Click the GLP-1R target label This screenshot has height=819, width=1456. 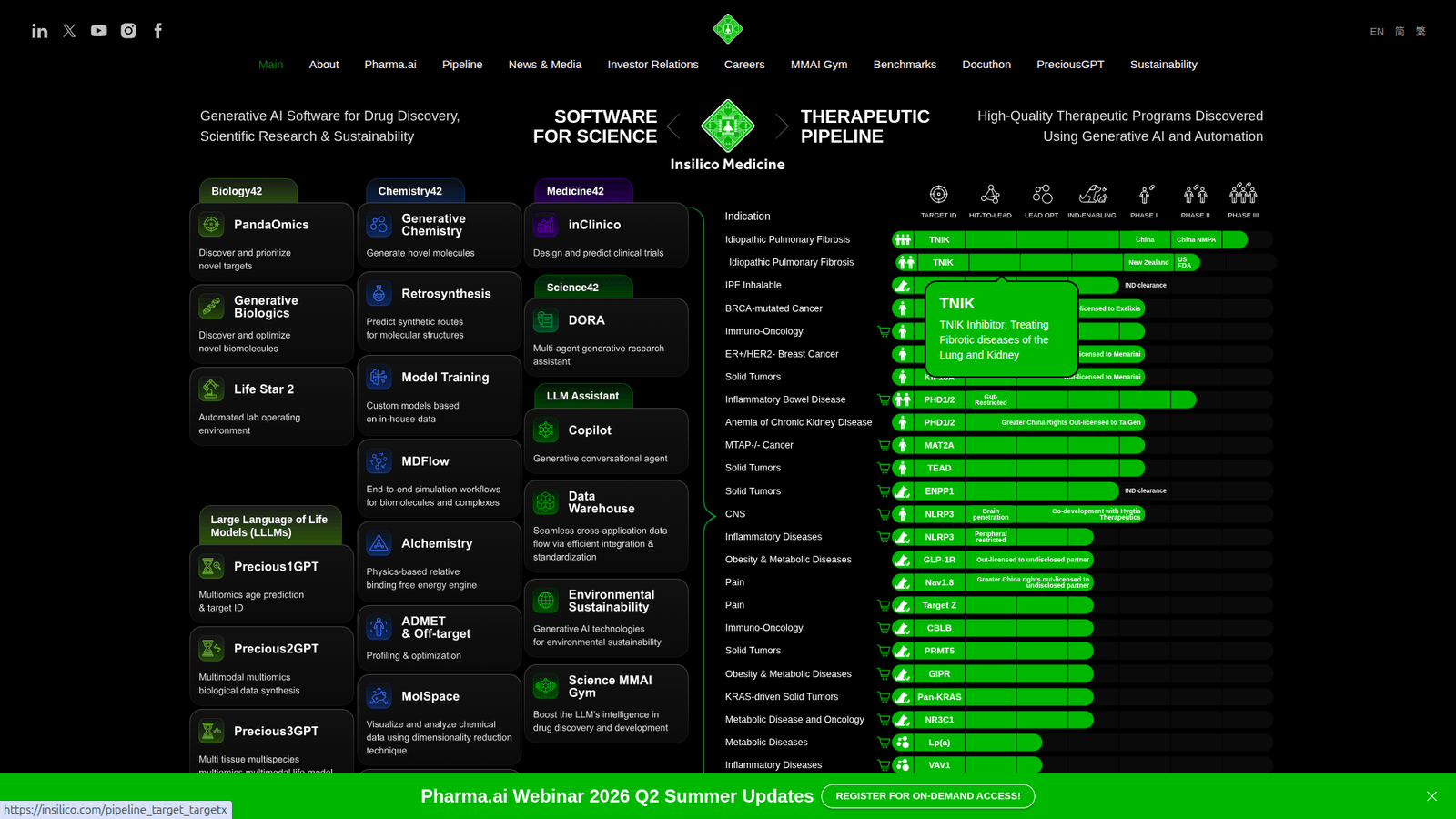click(939, 560)
